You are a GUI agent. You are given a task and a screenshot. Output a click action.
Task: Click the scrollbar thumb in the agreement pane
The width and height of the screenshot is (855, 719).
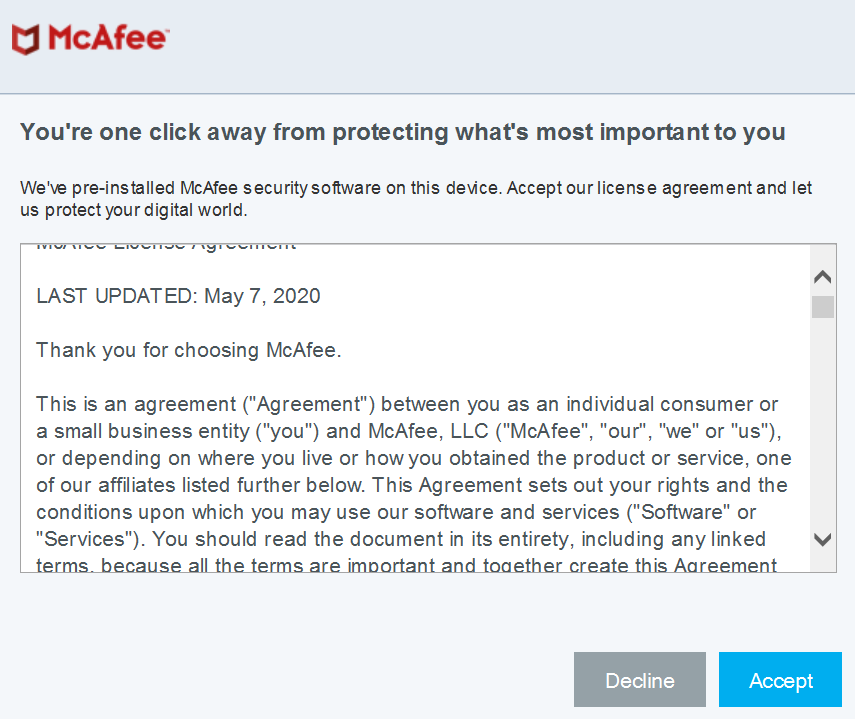click(822, 307)
